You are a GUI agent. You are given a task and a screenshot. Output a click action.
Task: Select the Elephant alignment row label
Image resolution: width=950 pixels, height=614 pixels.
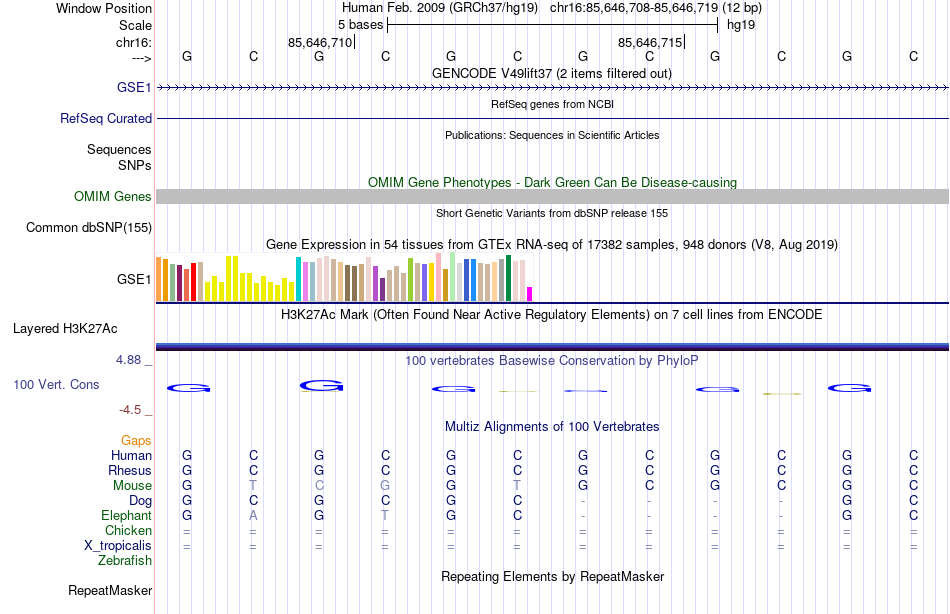pyautogui.click(x=126, y=515)
